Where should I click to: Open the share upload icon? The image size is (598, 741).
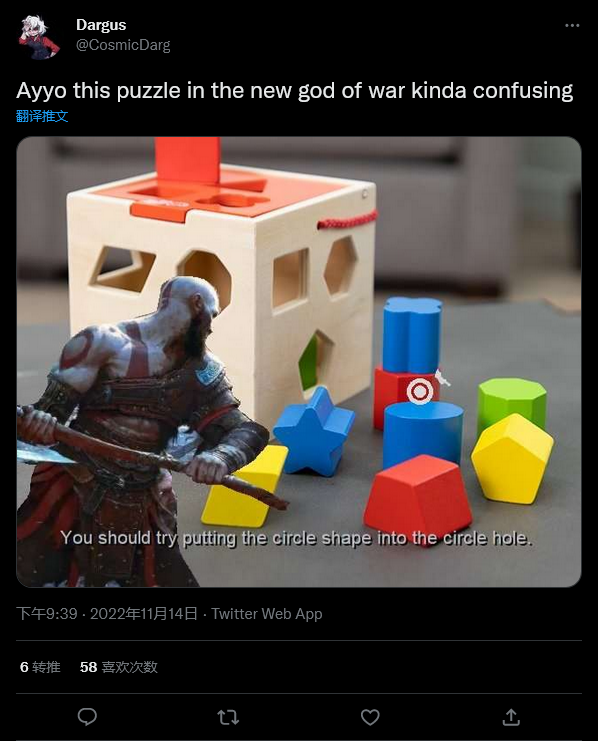click(x=511, y=717)
